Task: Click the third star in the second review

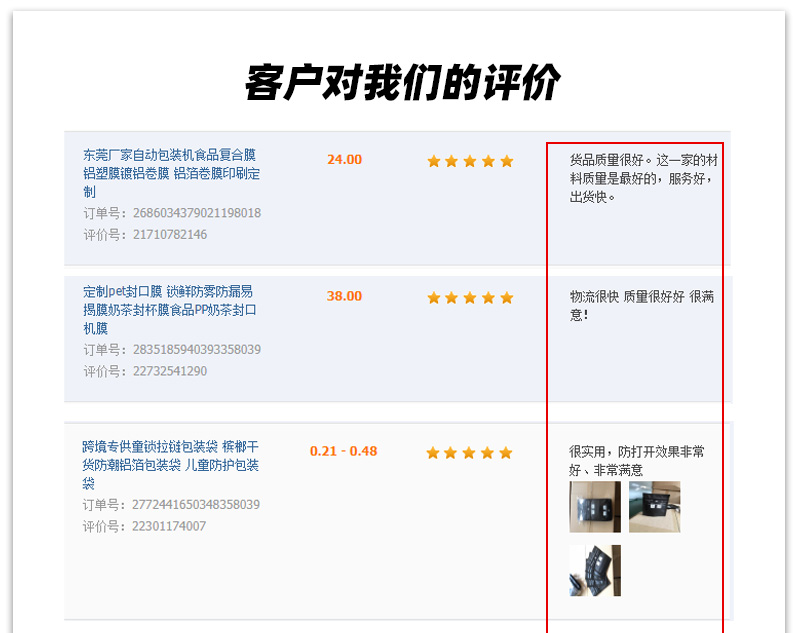Action: point(470,298)
